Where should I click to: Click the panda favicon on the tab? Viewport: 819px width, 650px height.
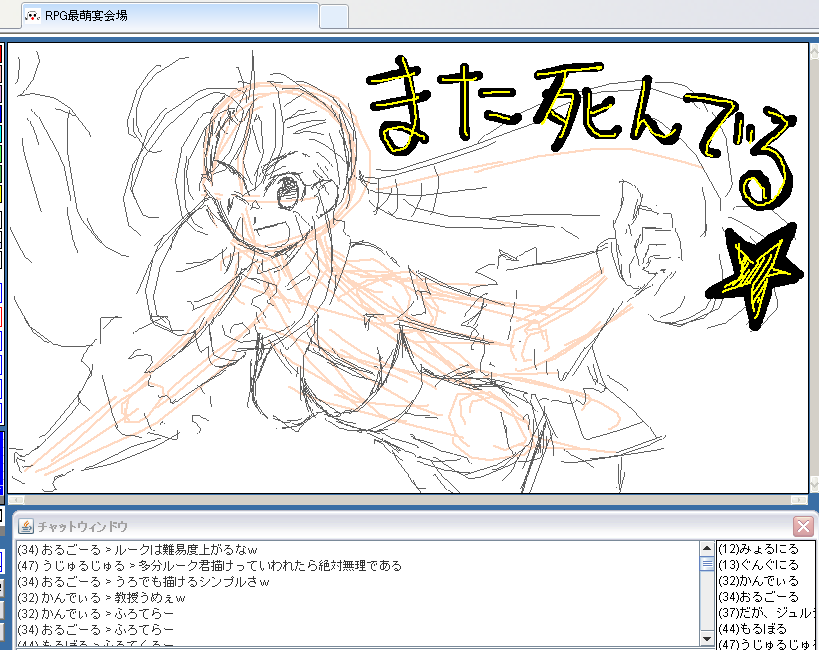point(32,16)
